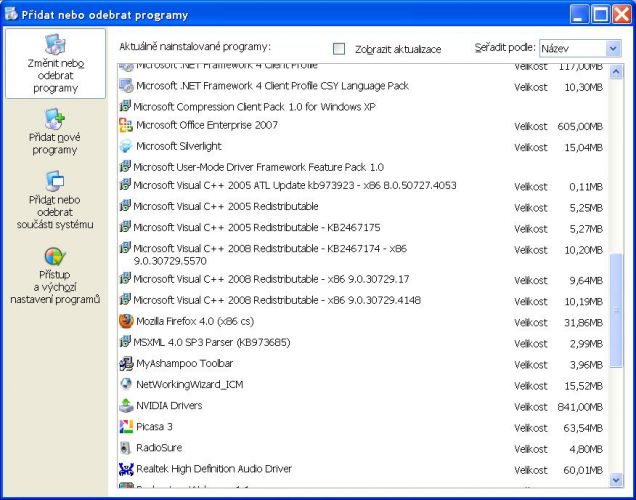Image resolution: width=636 pixels, height=500 pixels.
Task: Close the Přidat nebo odebrat programy window
Action: point(622,14)
